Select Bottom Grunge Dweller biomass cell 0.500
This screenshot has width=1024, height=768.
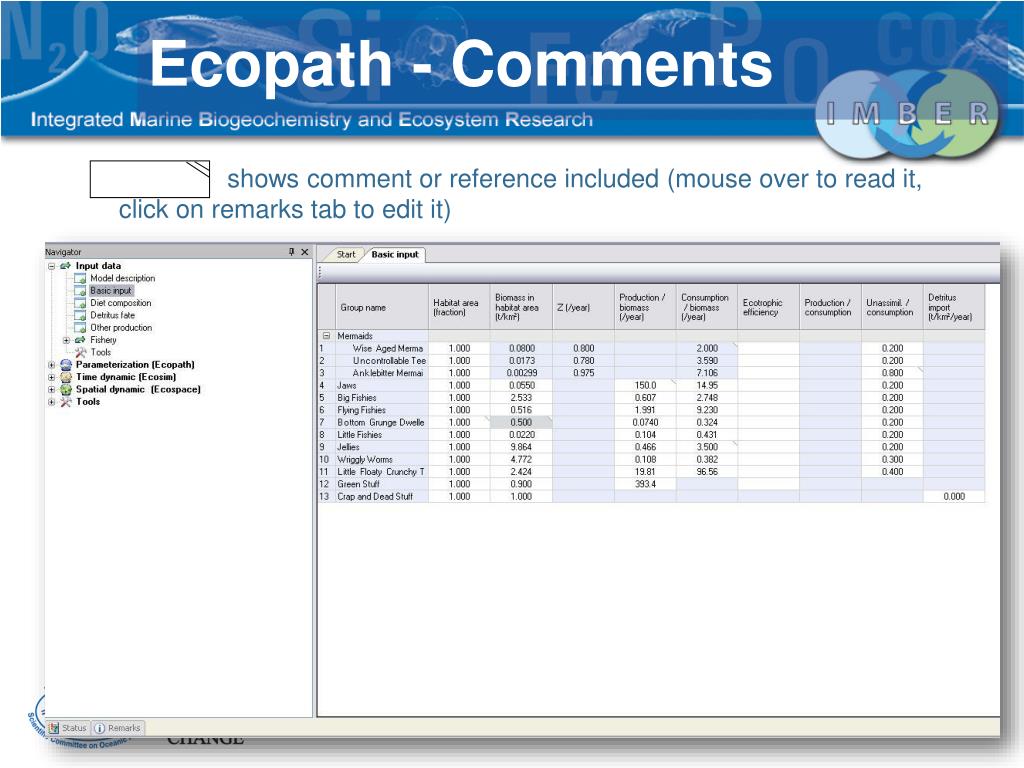click(521, 423)
